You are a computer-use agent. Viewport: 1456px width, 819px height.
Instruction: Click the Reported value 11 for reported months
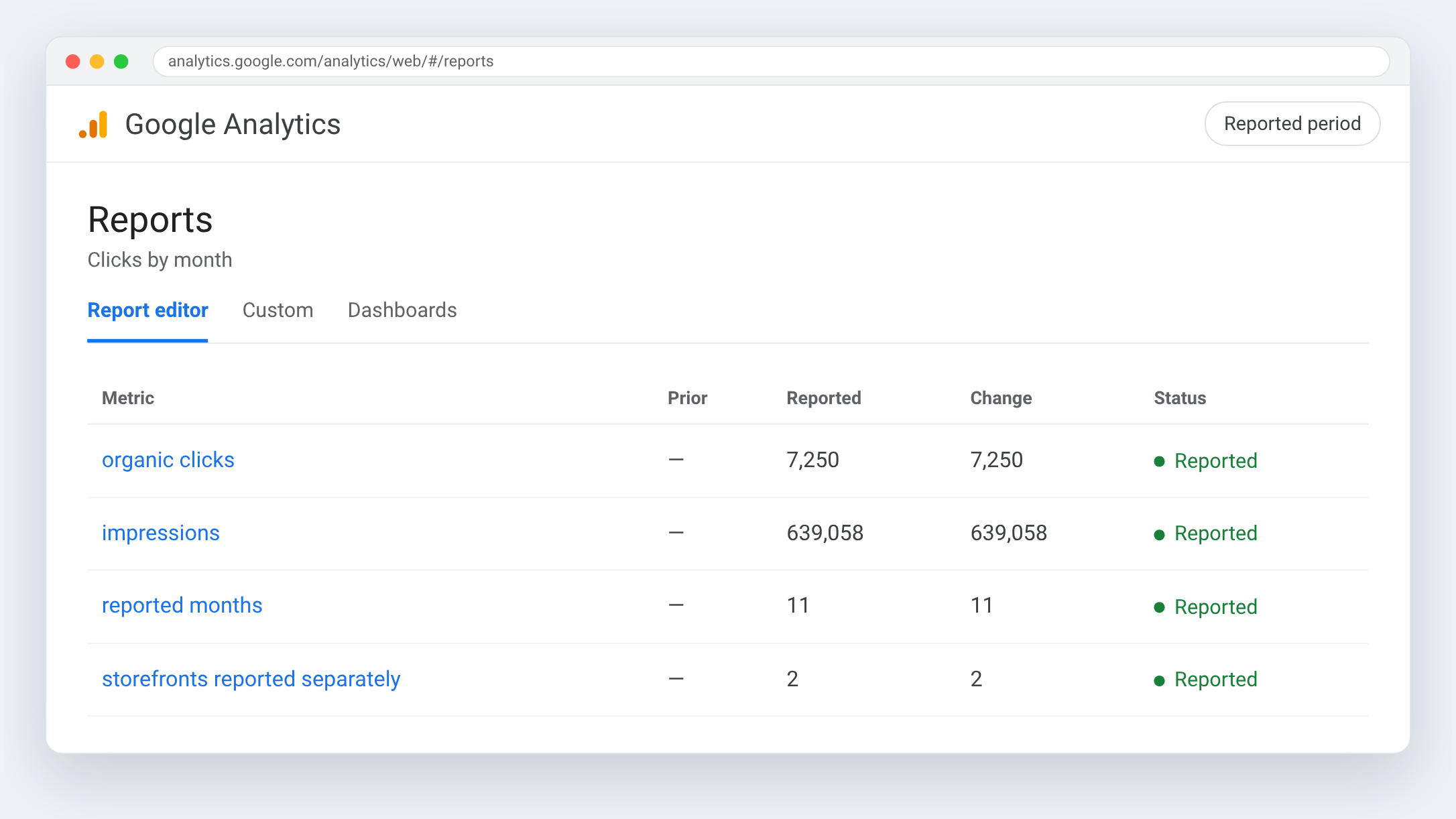tap(798, 605)
